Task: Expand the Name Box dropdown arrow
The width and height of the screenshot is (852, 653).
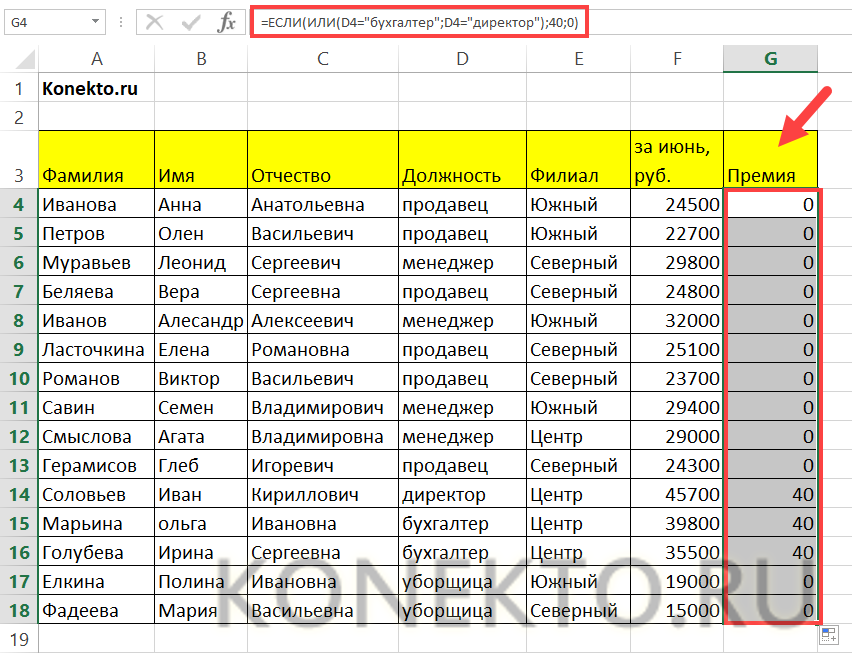Action: tap(94, 22)
